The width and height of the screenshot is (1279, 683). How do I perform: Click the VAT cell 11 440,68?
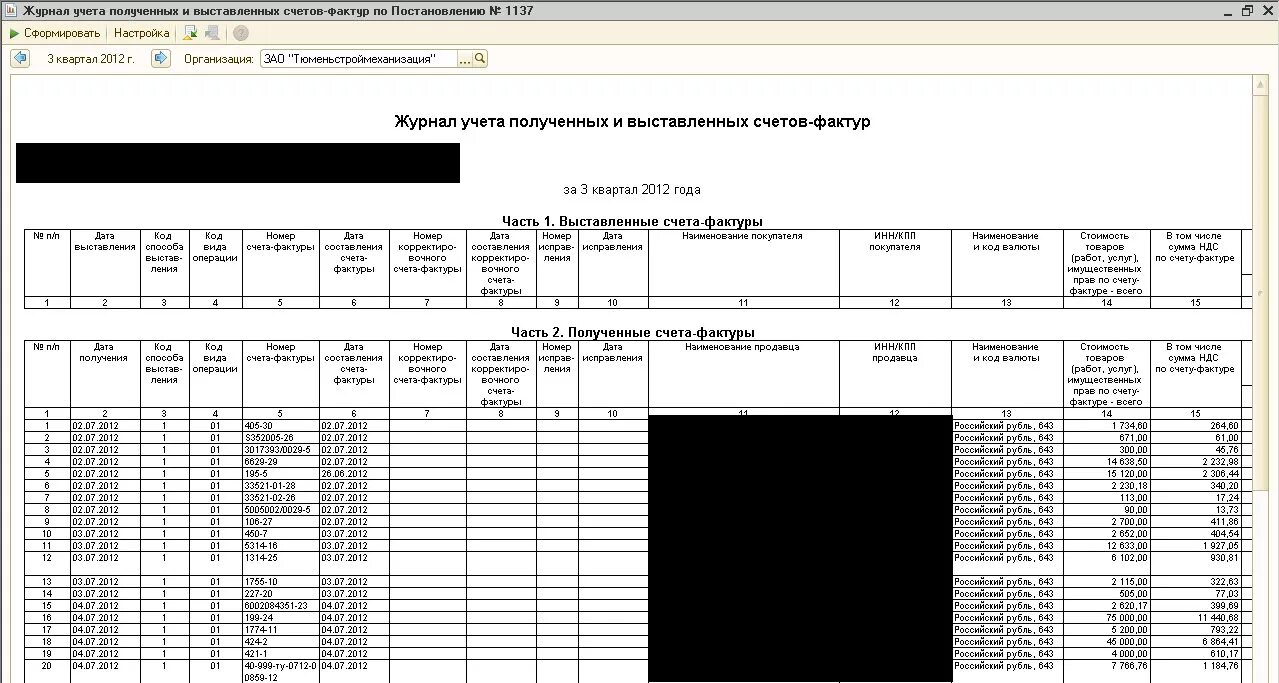1195,618
